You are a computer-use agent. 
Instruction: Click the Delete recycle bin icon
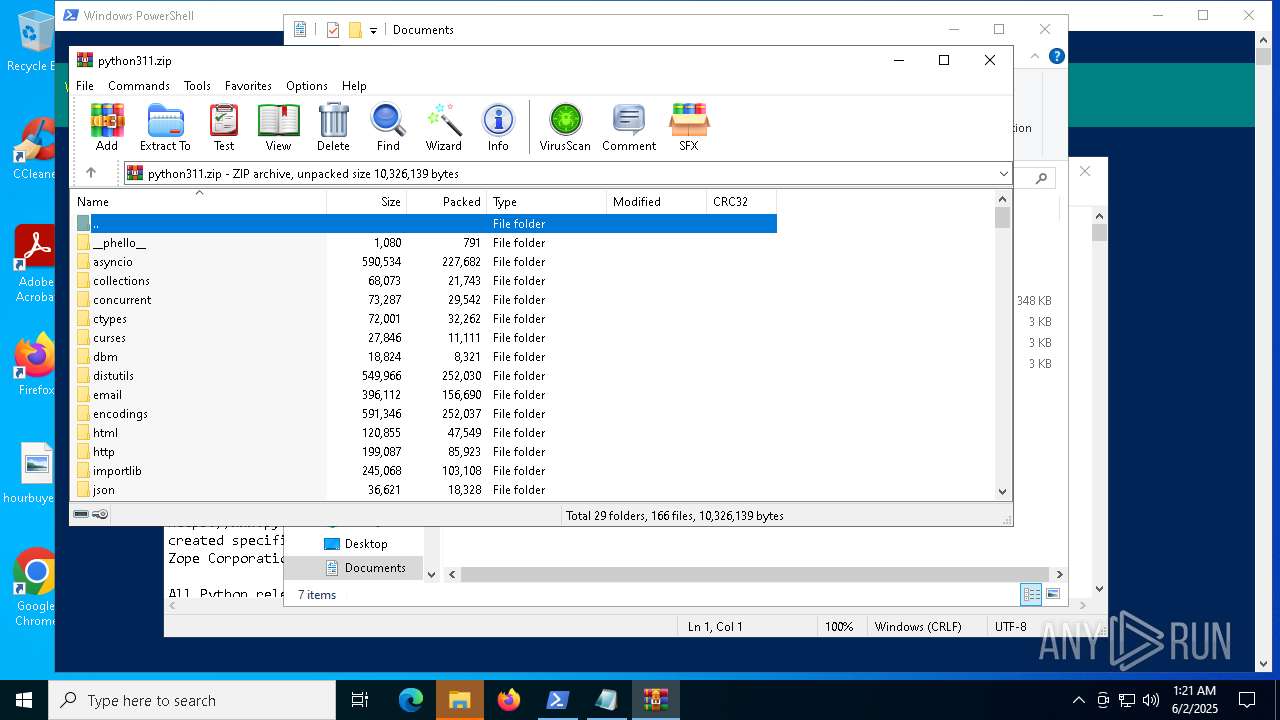333,127
